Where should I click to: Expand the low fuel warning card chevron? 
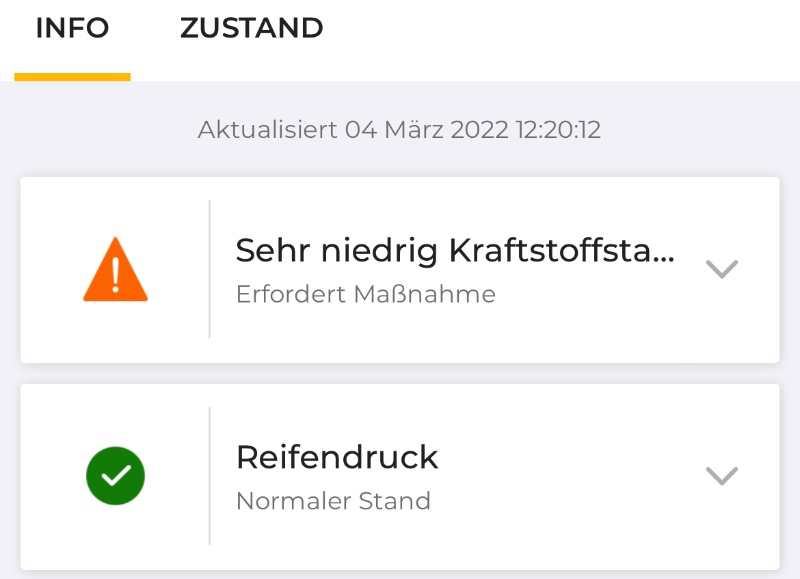coord(721,269)
